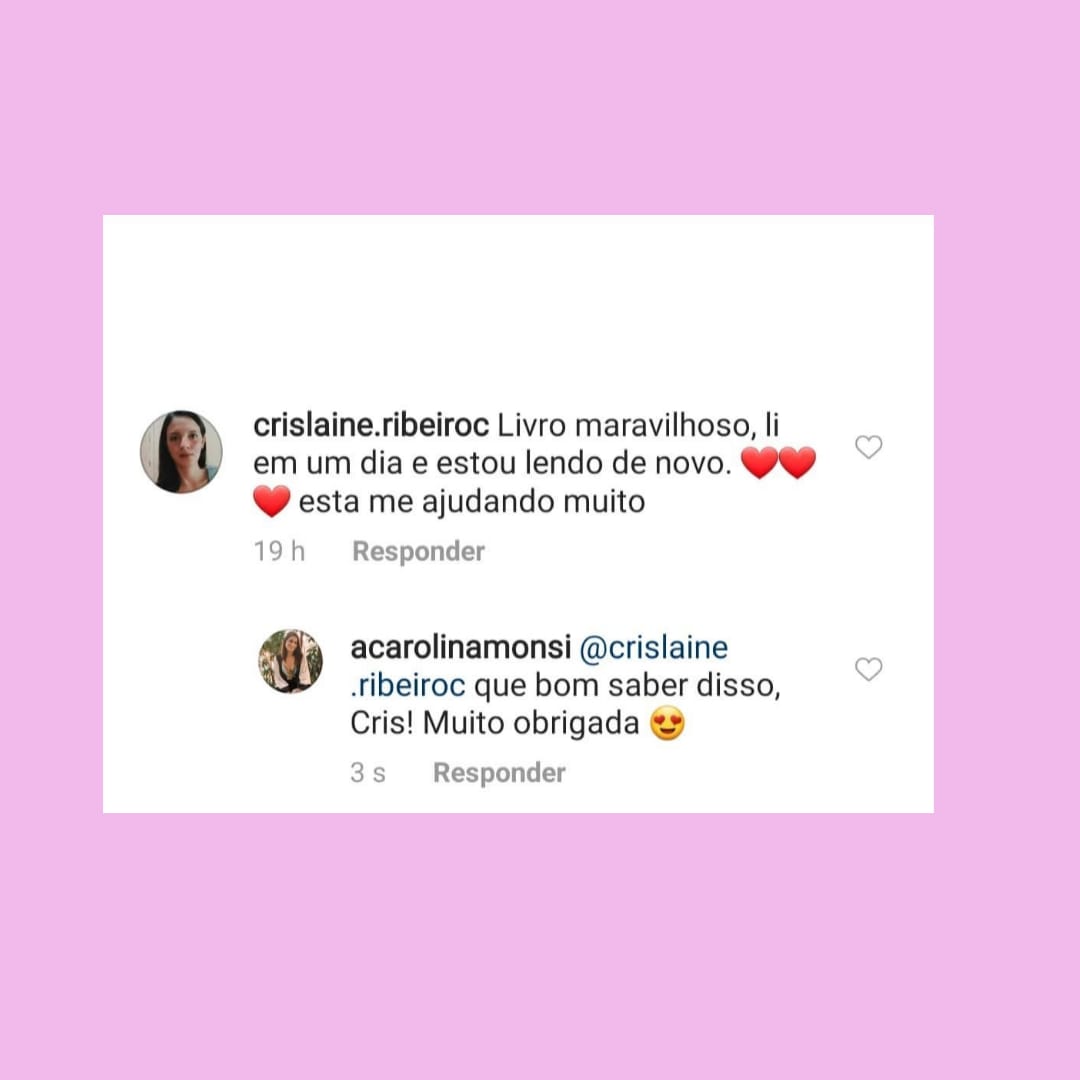The image size is (1080, 1080).
Task: Open acarolinamonsi's profile picture
Action: [291, 661]
